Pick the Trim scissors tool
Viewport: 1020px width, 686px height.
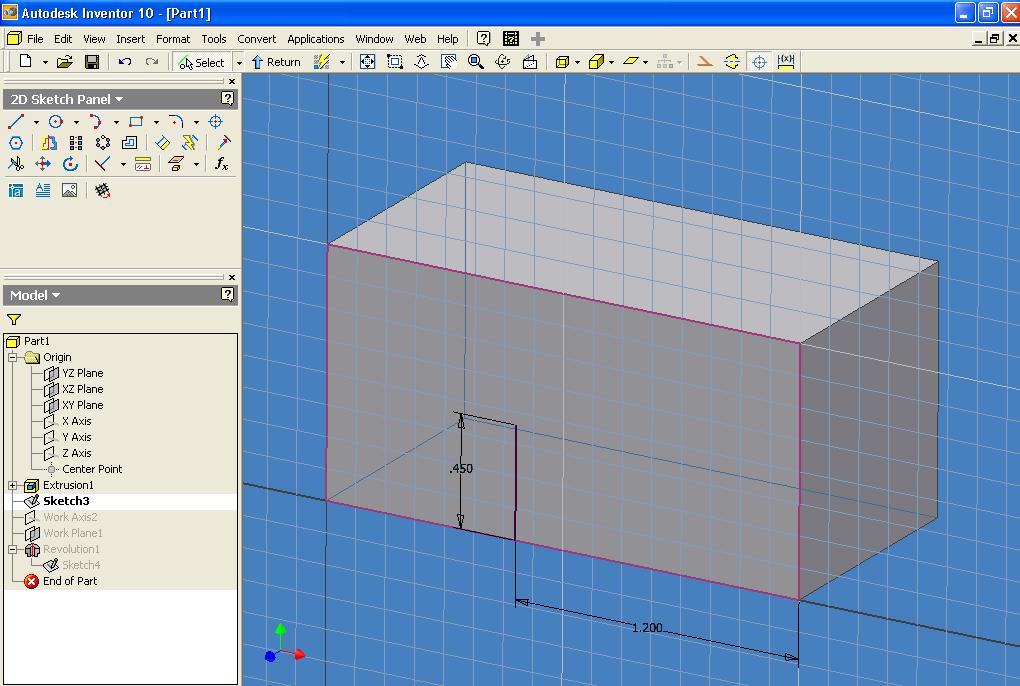(16, 164)
